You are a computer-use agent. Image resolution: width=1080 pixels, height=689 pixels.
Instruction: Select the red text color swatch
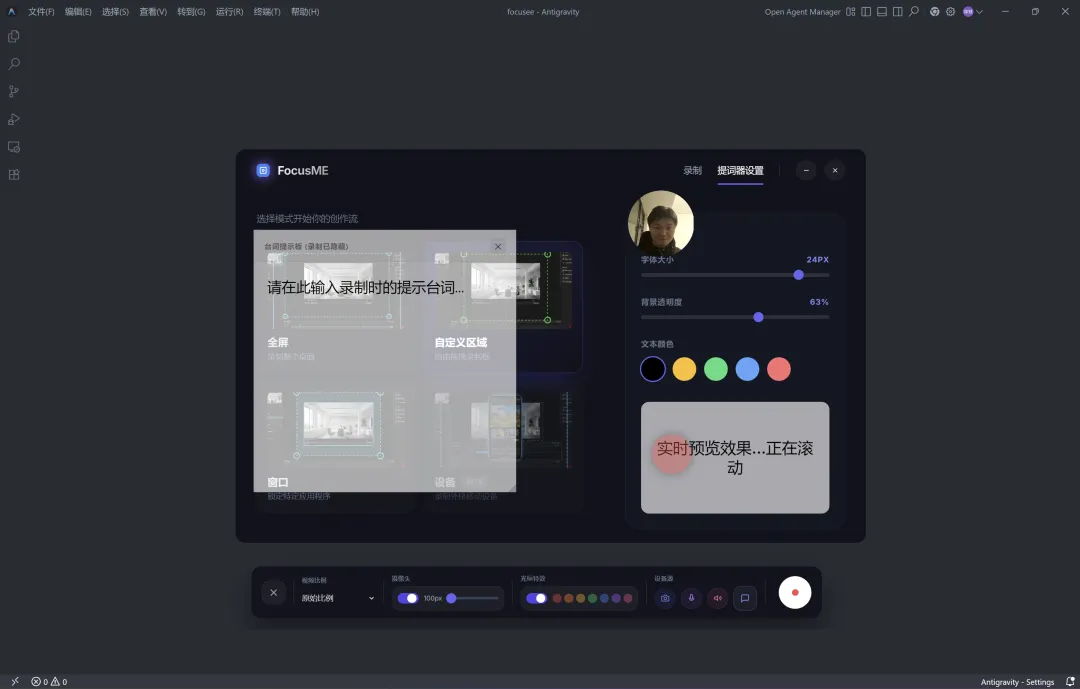pos(779,369)
